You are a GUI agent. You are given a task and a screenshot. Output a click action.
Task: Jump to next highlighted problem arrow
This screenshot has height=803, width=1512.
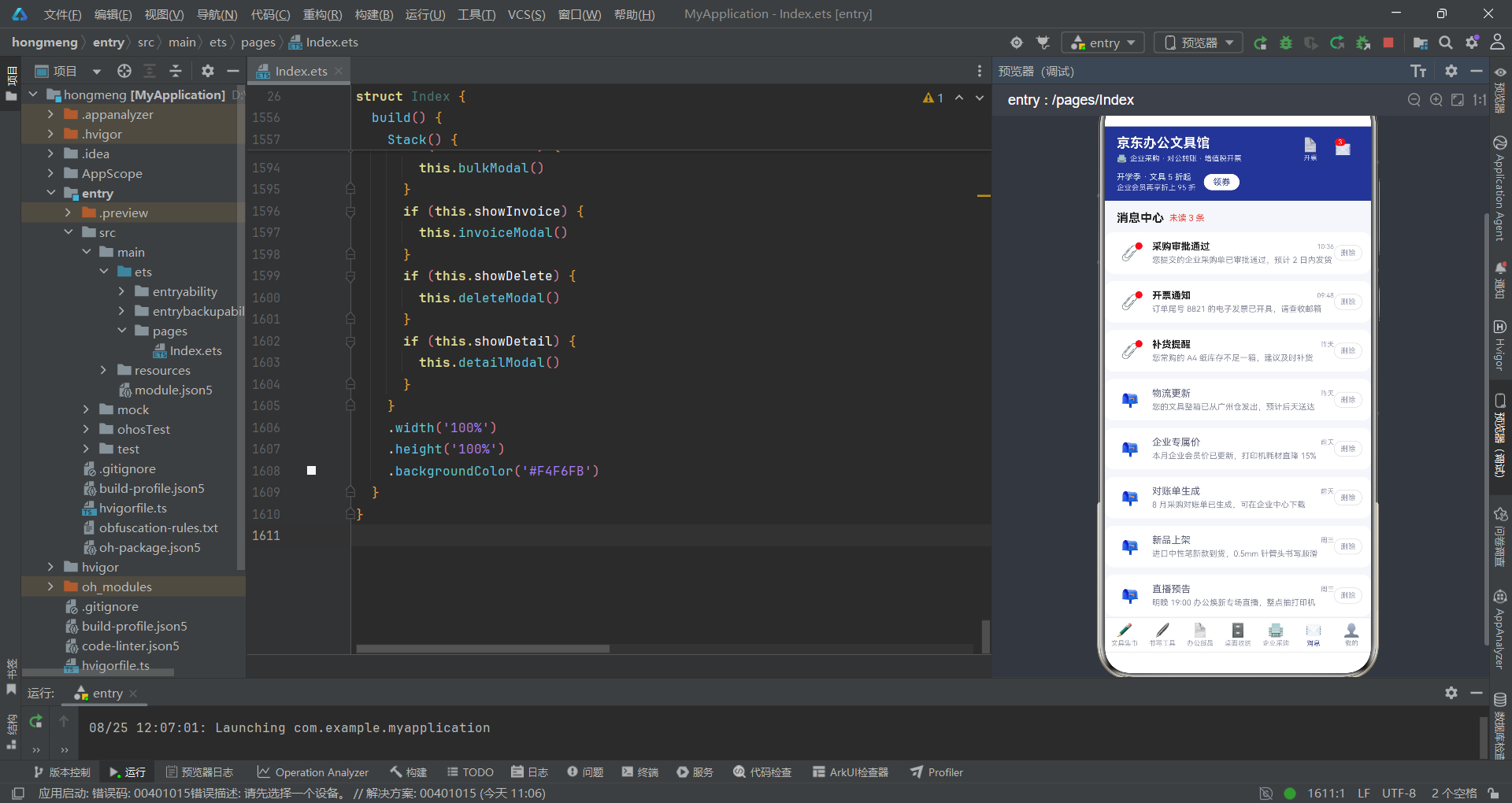click(x=980, y=98)
